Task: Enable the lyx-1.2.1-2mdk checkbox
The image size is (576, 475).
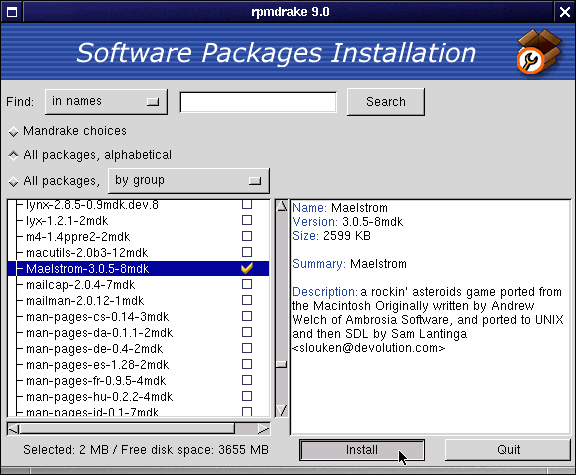Action: 247,220
